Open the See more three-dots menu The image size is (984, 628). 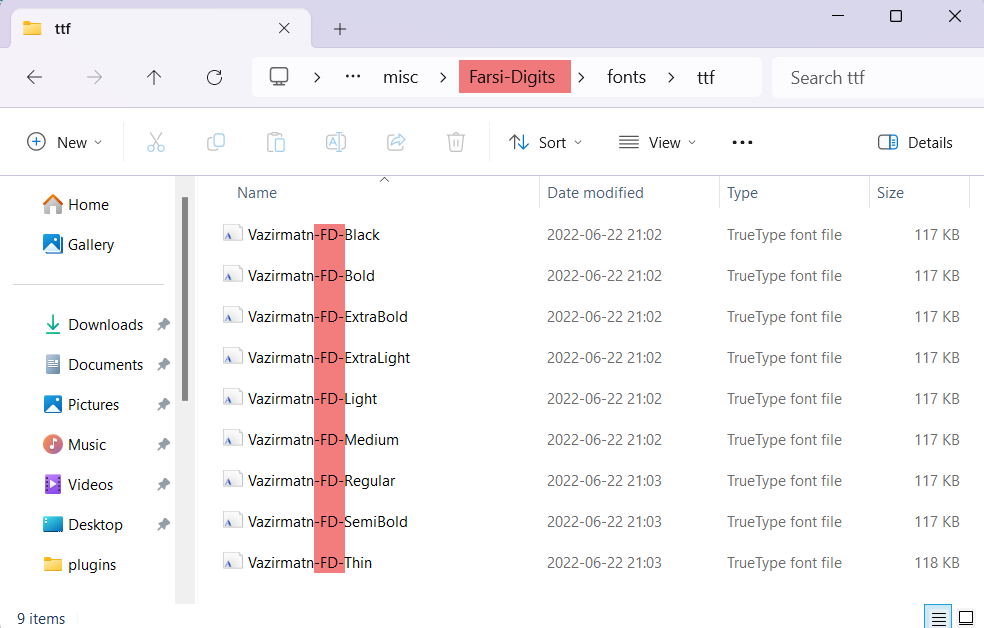(x=742, y=142)
